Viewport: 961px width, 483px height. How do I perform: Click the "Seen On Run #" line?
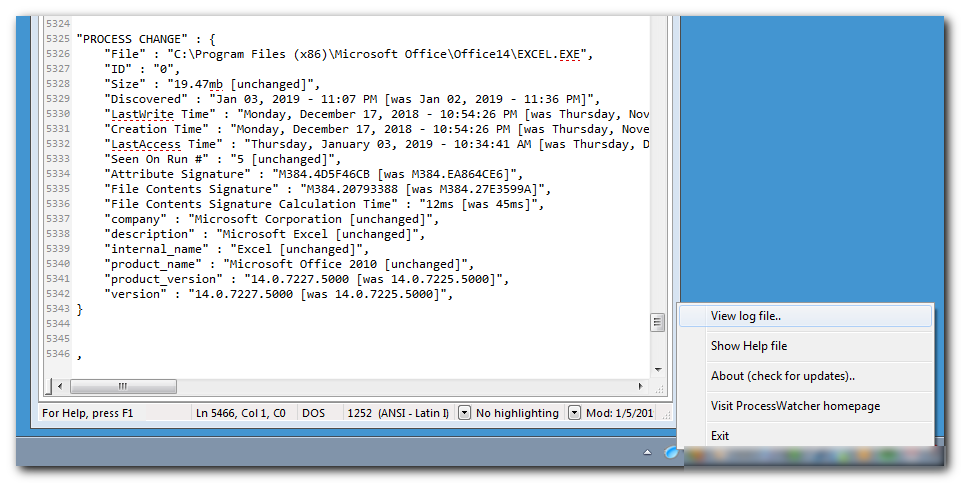point(222,159)
